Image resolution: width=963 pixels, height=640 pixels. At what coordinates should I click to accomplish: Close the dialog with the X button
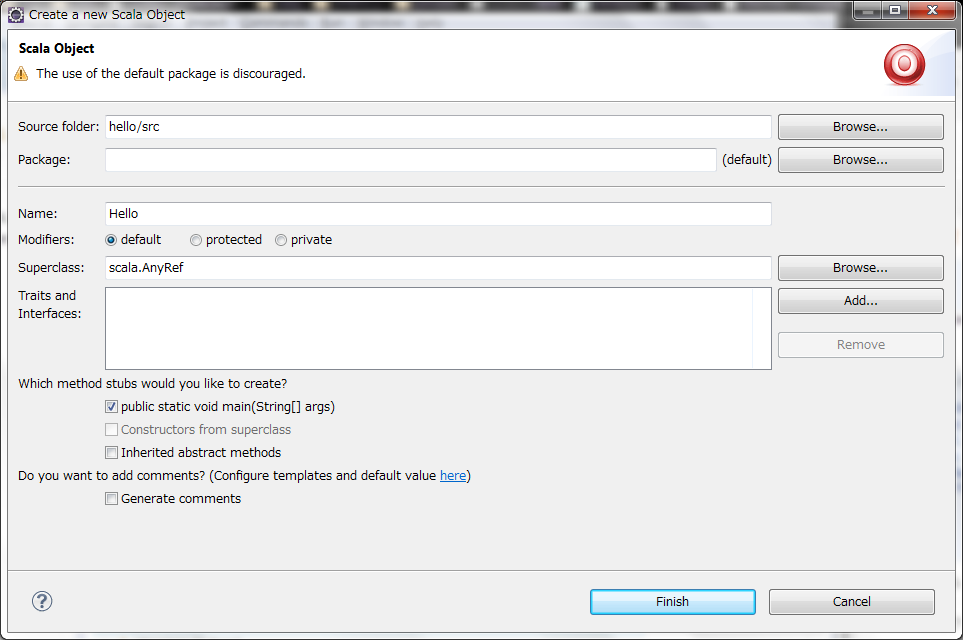tap(932, 10)
